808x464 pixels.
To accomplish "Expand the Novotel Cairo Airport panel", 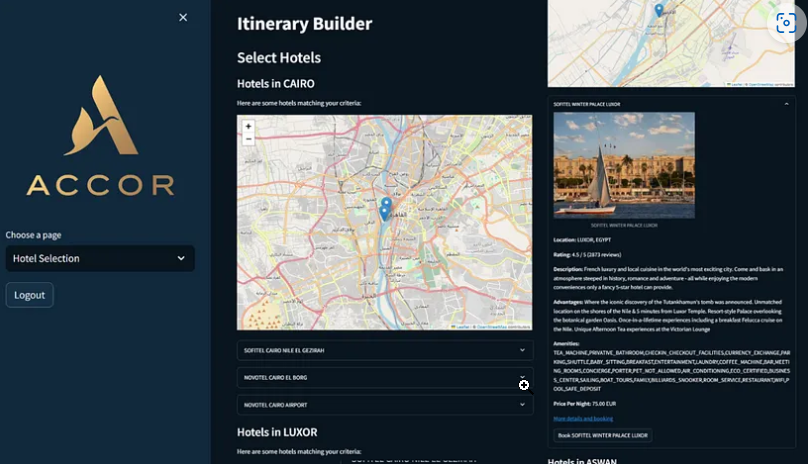I will click(x=385, y=405).
